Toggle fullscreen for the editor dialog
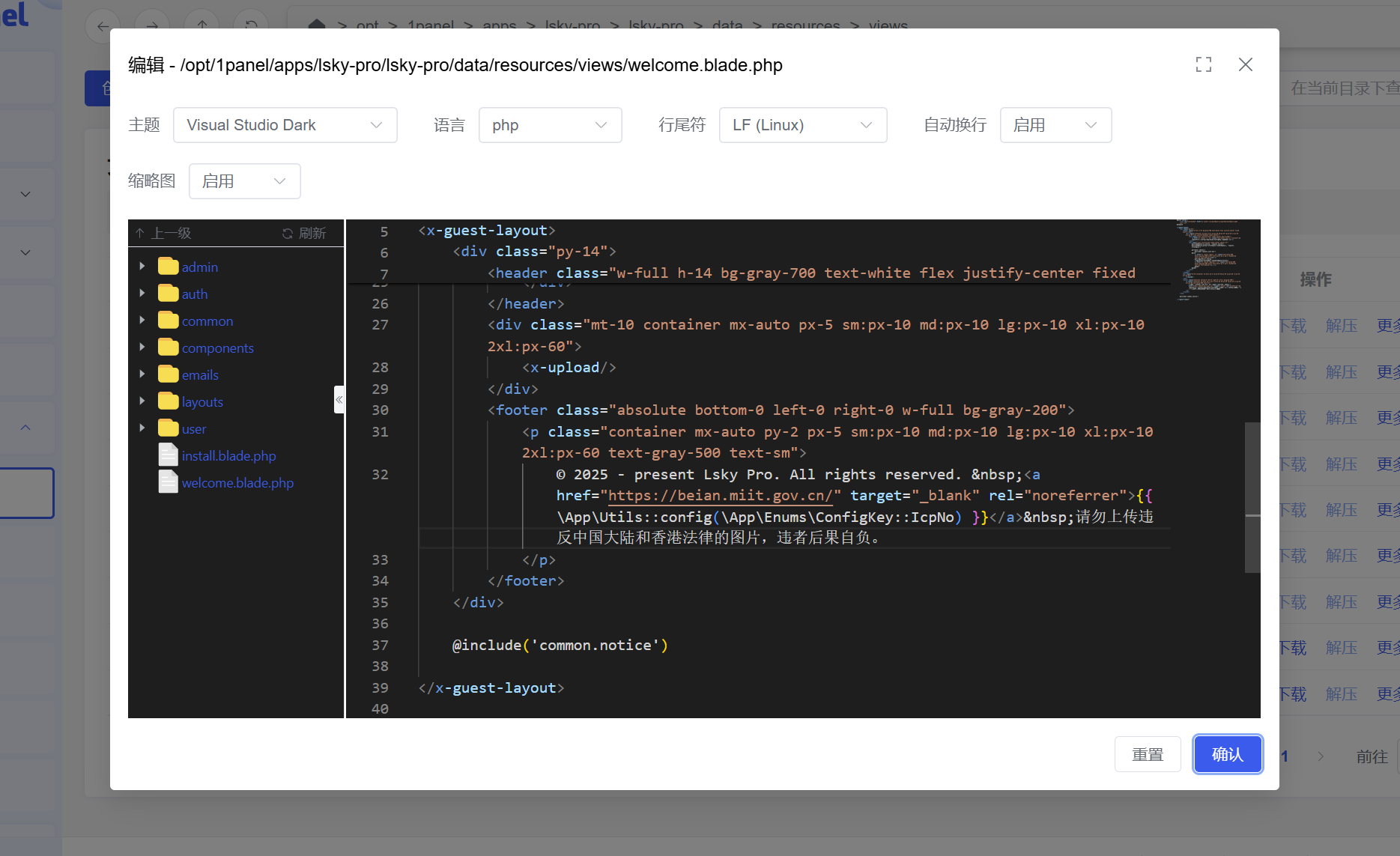The height and width of the screenshot is (856, 1400). 1204,65
